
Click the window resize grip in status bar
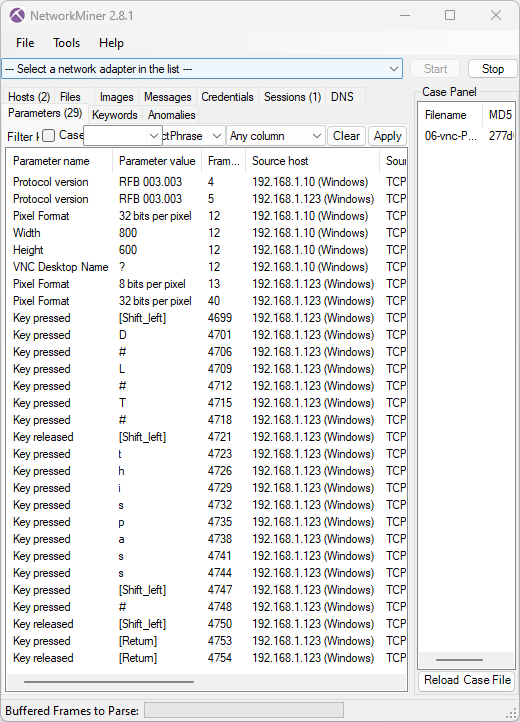tap(511, 713)
